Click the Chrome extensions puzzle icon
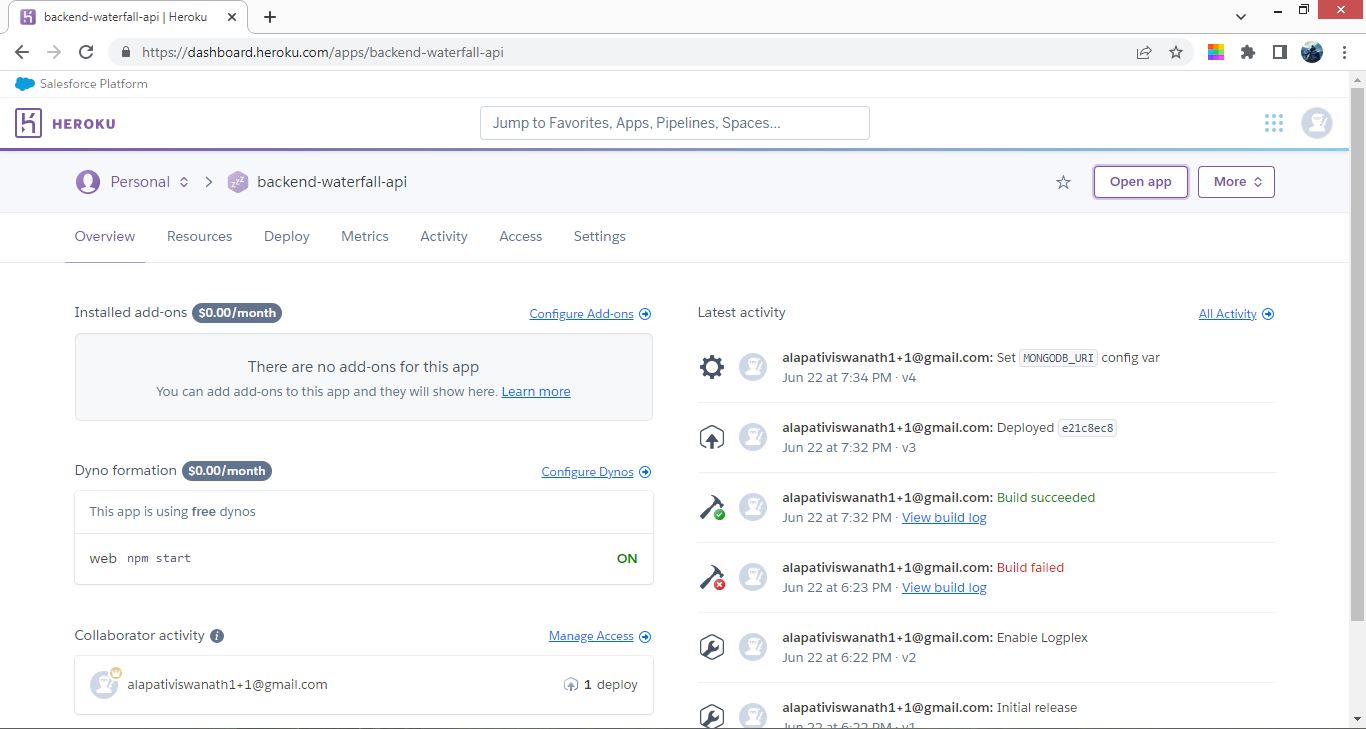The width and height of the screenshot is (1366, 729). click(1247, 52)
